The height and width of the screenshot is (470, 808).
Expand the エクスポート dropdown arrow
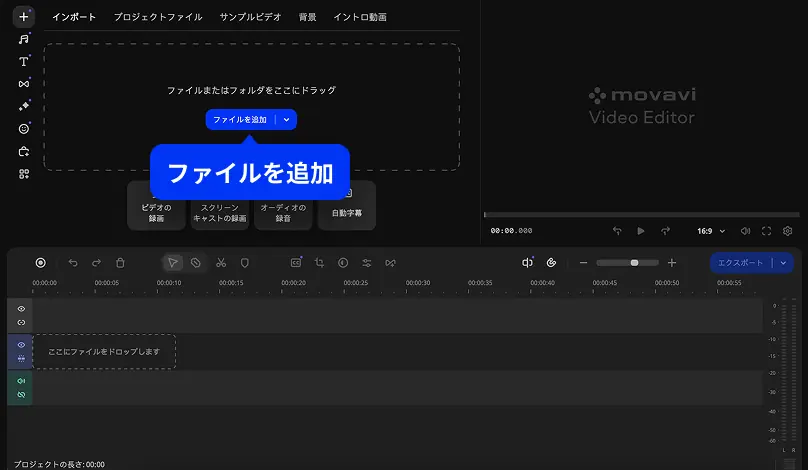(x=783, y=263)
